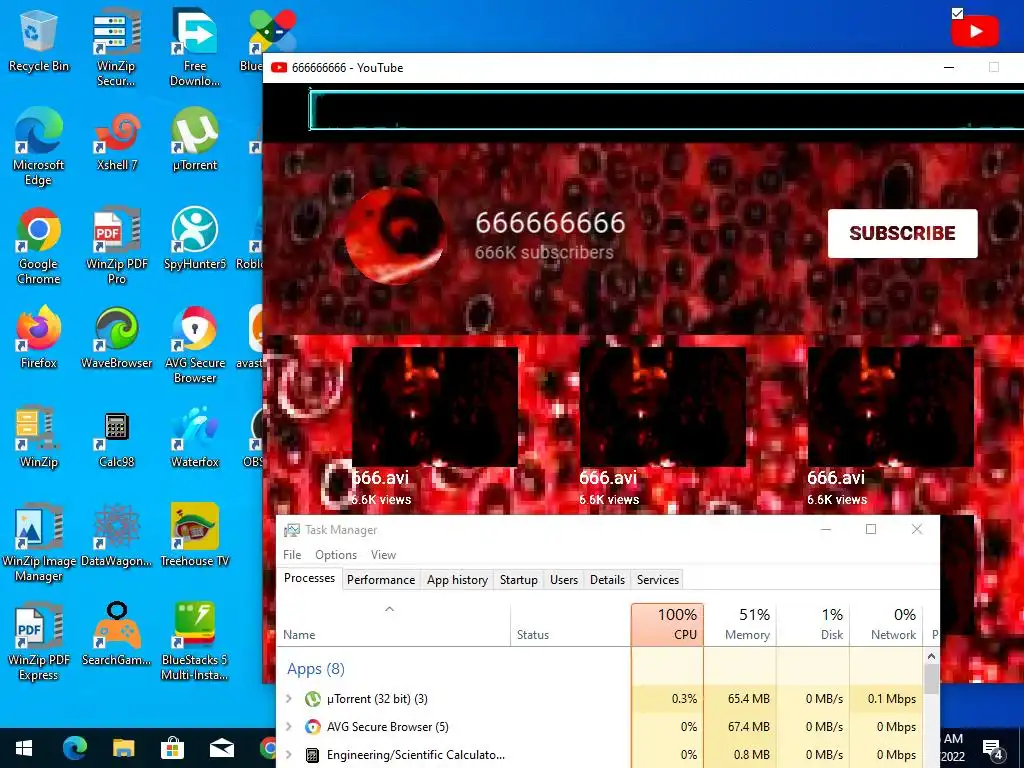Open Treehouse TV desktop shortcut
The image size is (1024, 768).
coord(195,536)
